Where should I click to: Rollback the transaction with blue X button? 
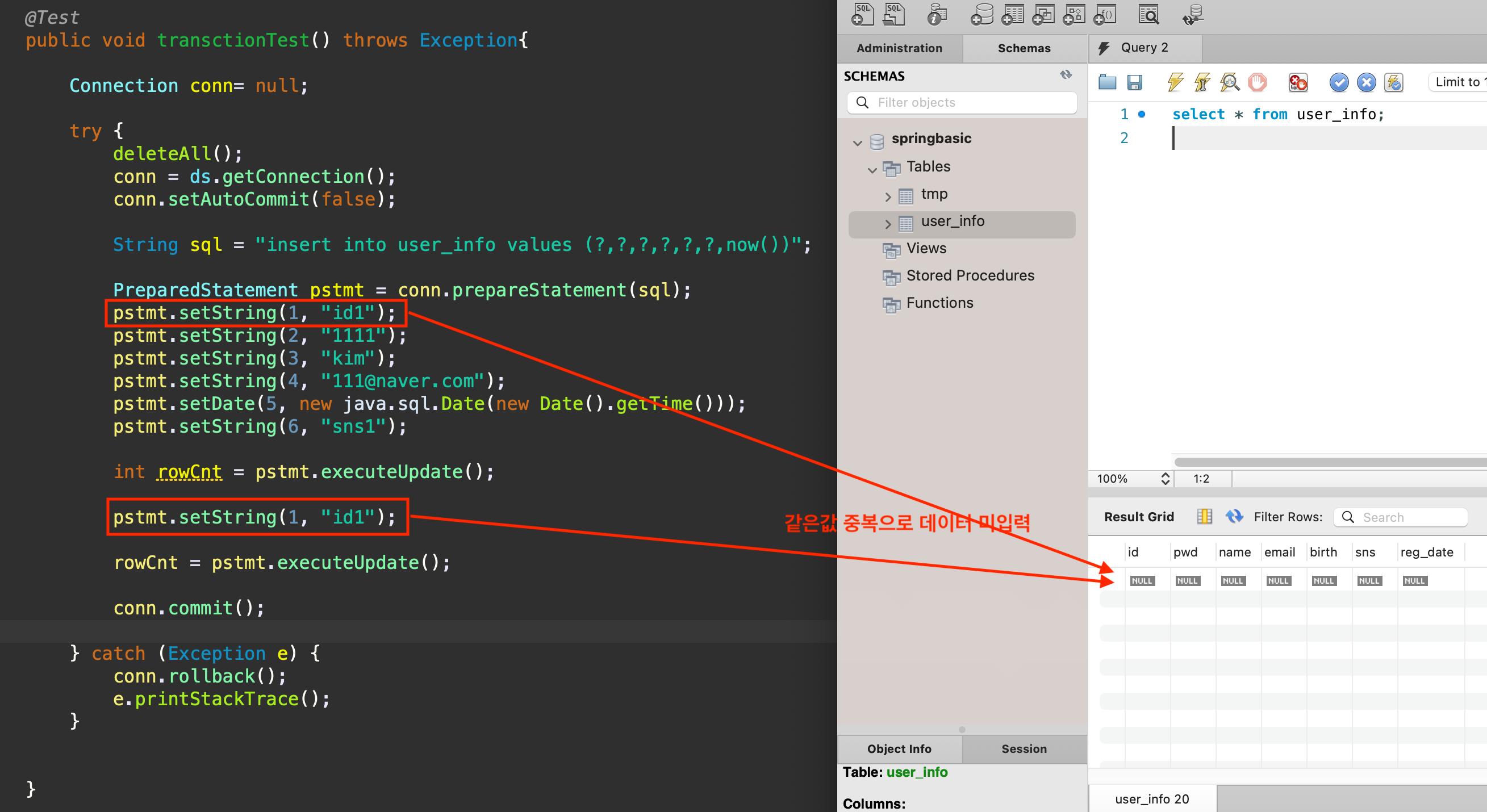click(1366, 82)
